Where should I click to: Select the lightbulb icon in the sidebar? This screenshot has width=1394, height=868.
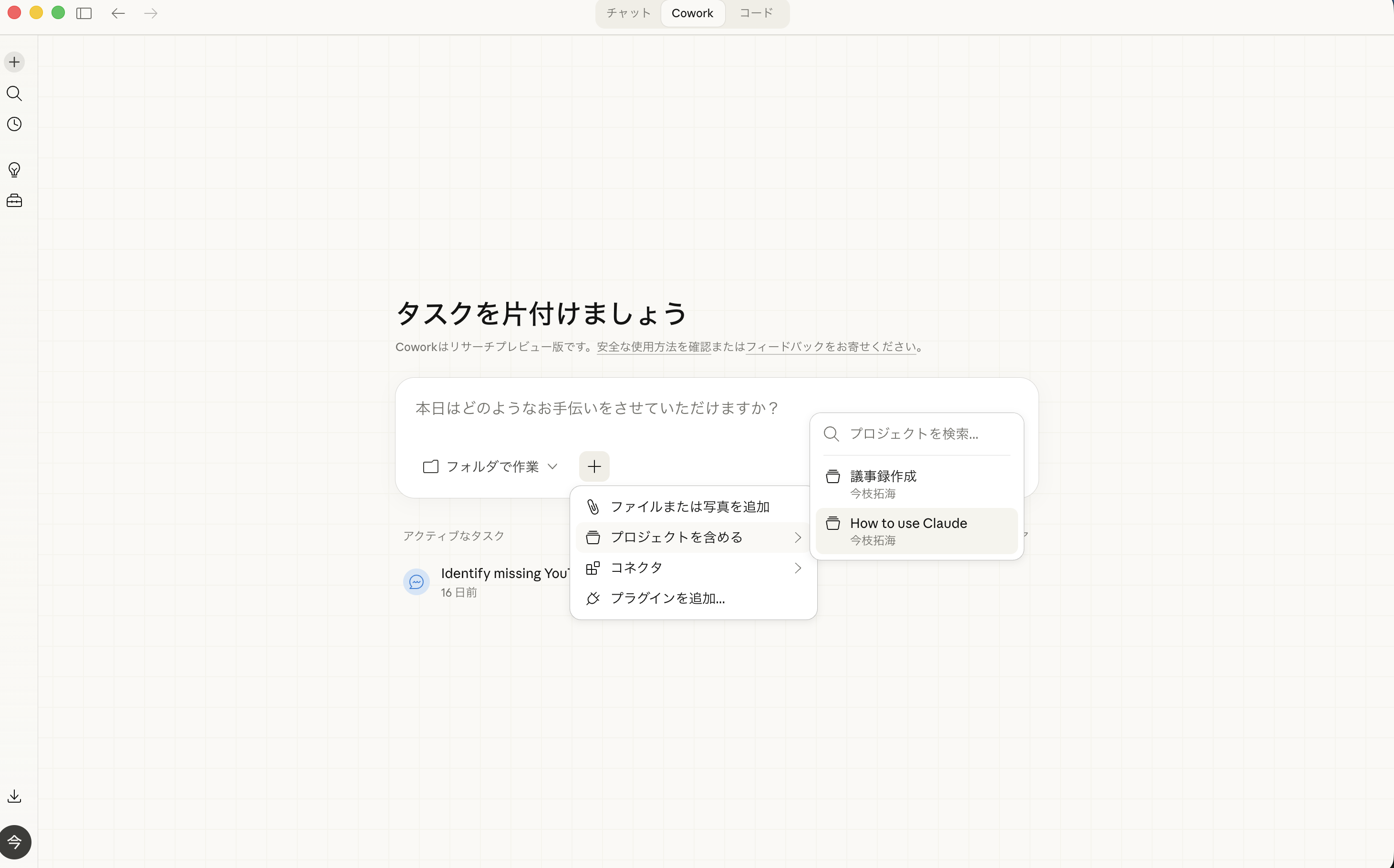tap(14, 169)
